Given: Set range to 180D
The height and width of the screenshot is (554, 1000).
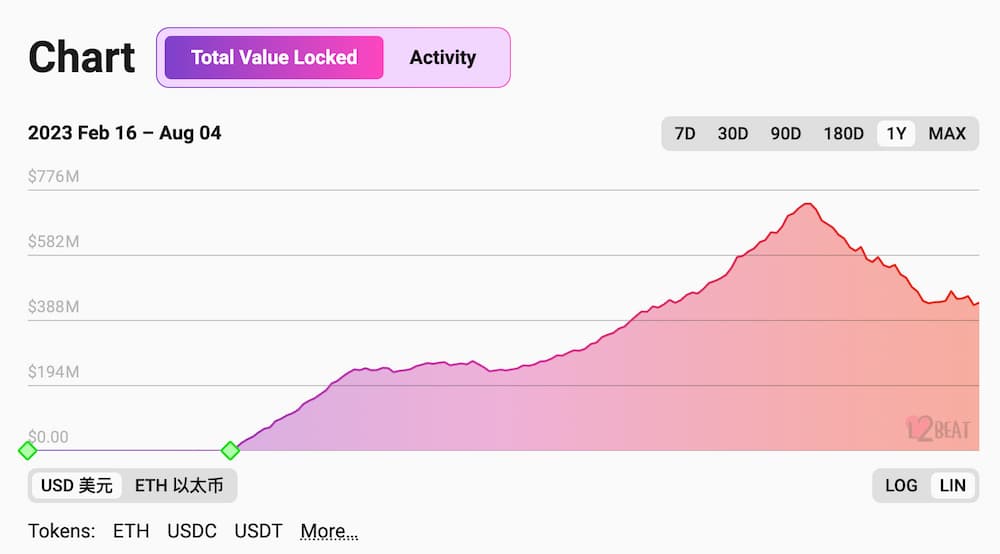Looking at the screenshot, I should click(x=843, y=133).
